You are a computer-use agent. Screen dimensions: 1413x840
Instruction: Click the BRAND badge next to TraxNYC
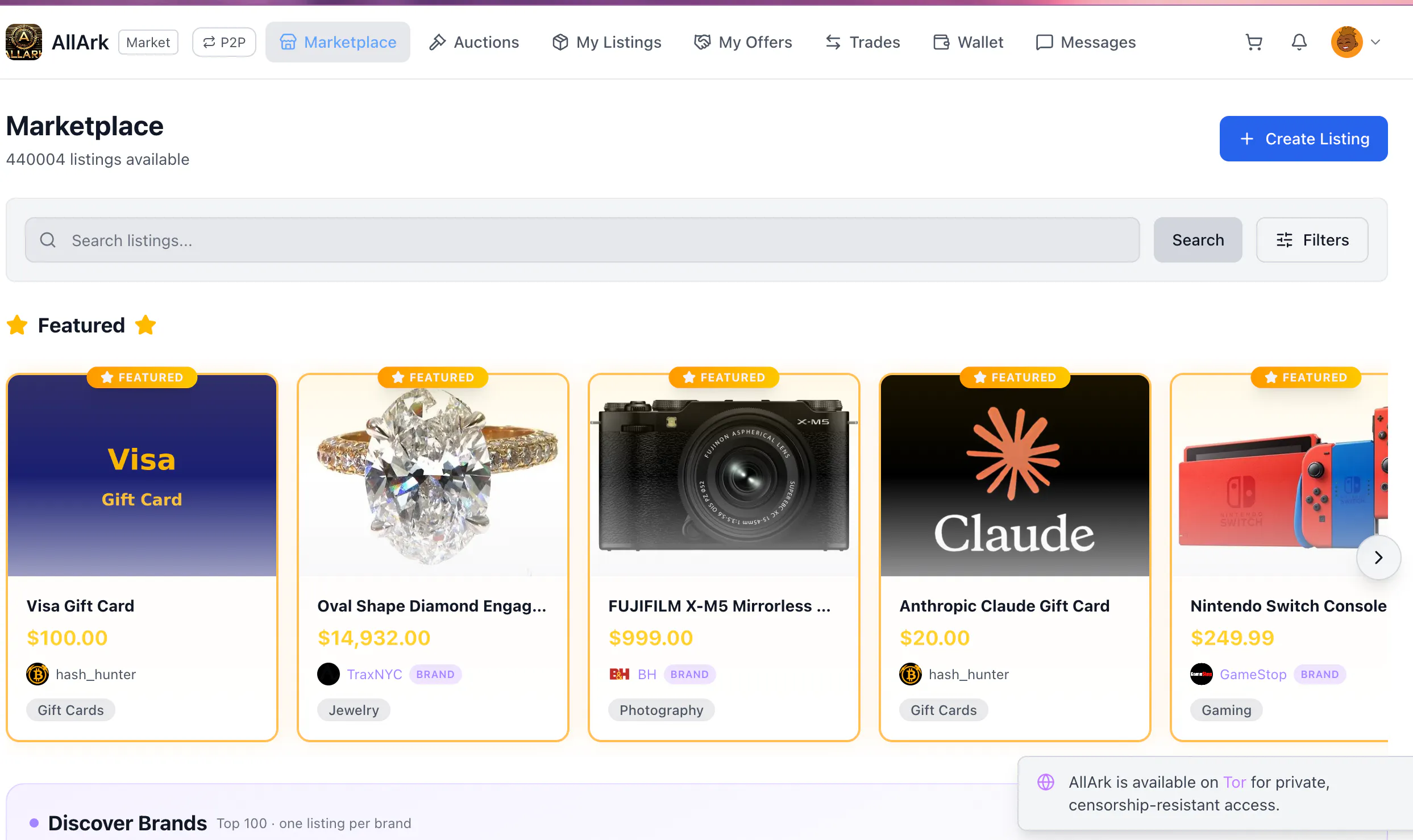coord(435,674)
